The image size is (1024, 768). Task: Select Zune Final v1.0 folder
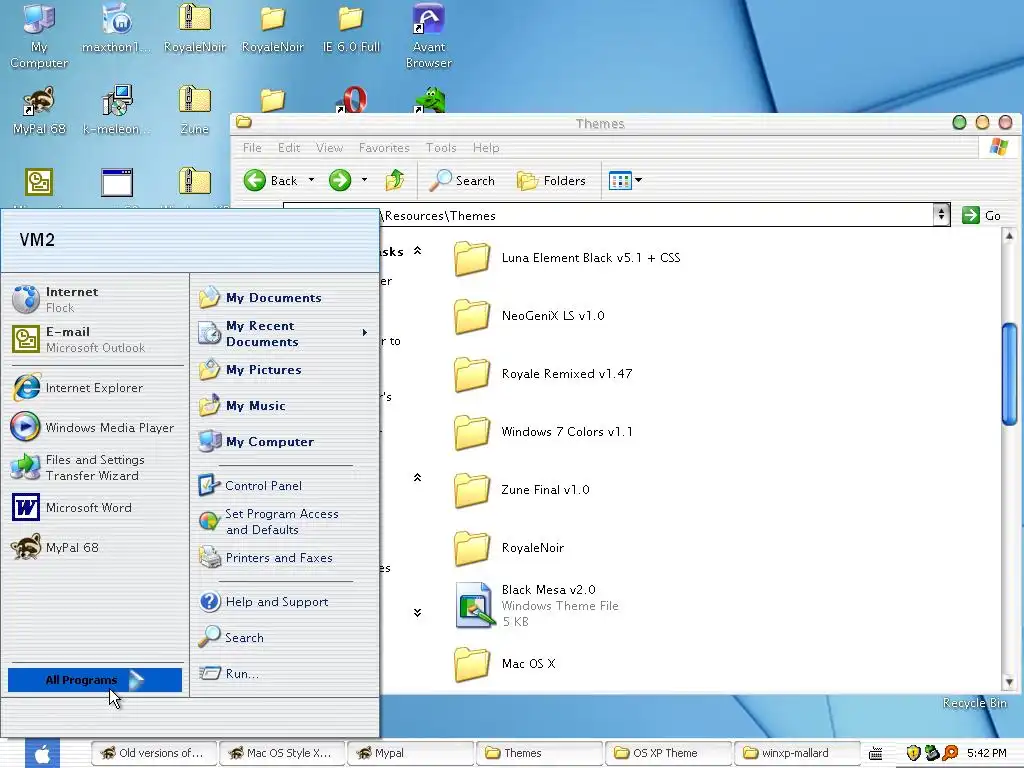522,490
